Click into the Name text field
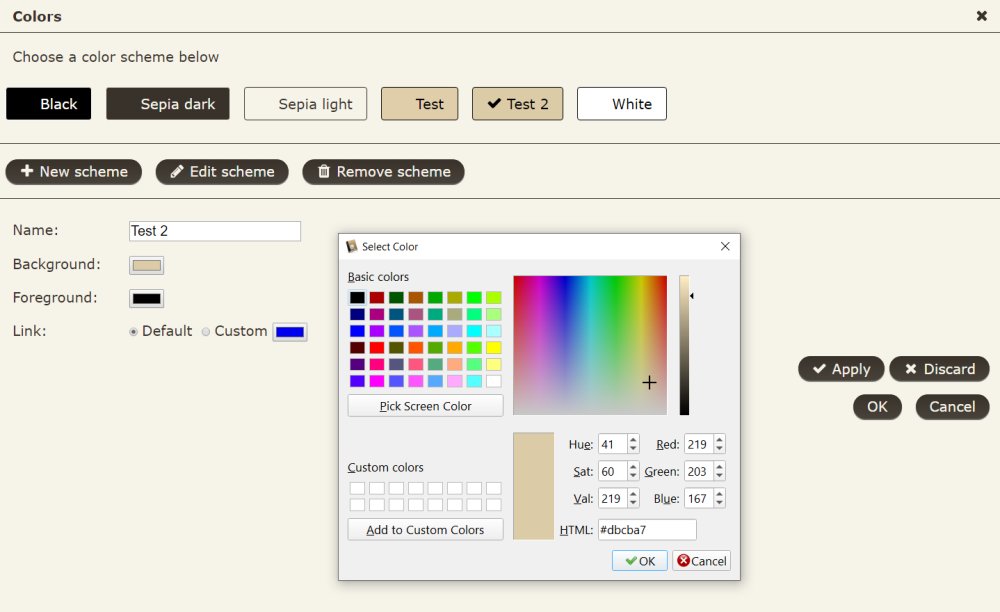Screen dimensions: 1000x612 coord(215,231)
